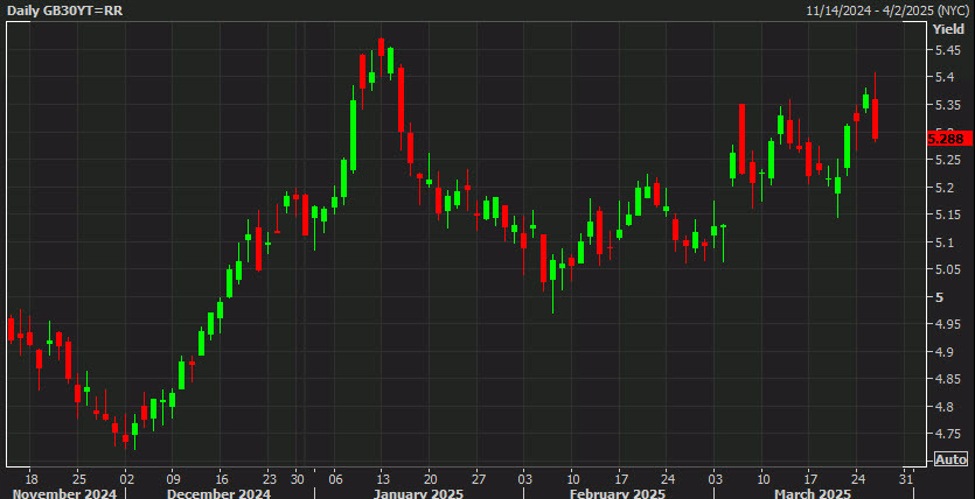Screen dimensions: 975x499
Task: Click the 09 date tick in December
Action: coord(173,480)
